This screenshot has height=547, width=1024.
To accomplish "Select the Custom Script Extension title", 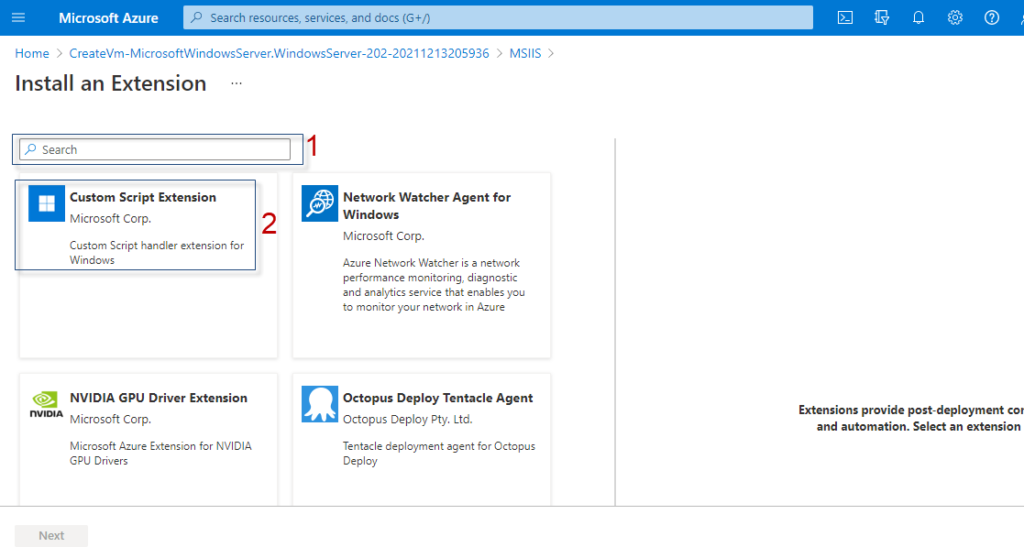I will 143,197.
